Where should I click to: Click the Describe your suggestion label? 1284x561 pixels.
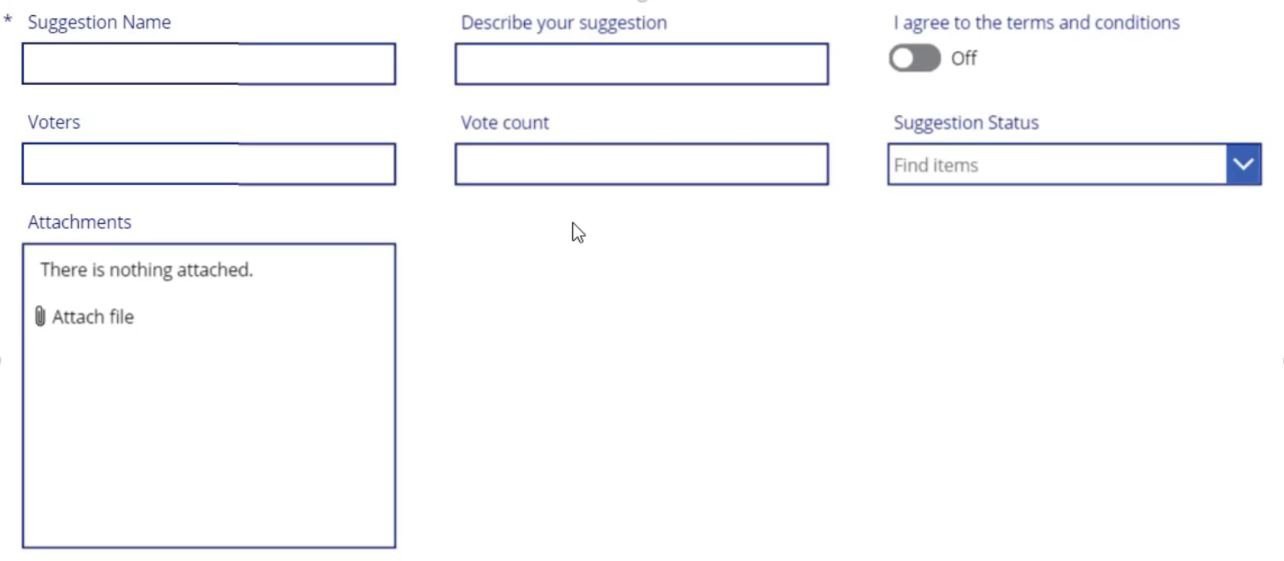[x=564, y=22]
